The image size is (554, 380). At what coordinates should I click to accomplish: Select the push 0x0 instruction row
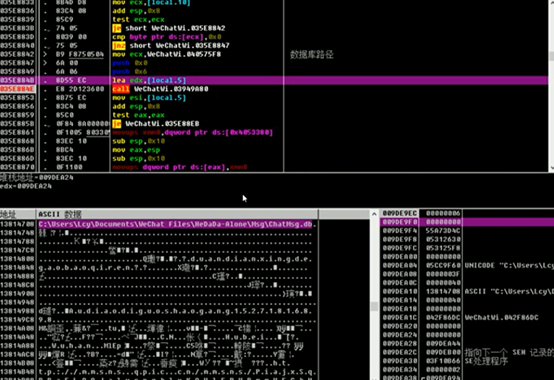tap(130, 63)
